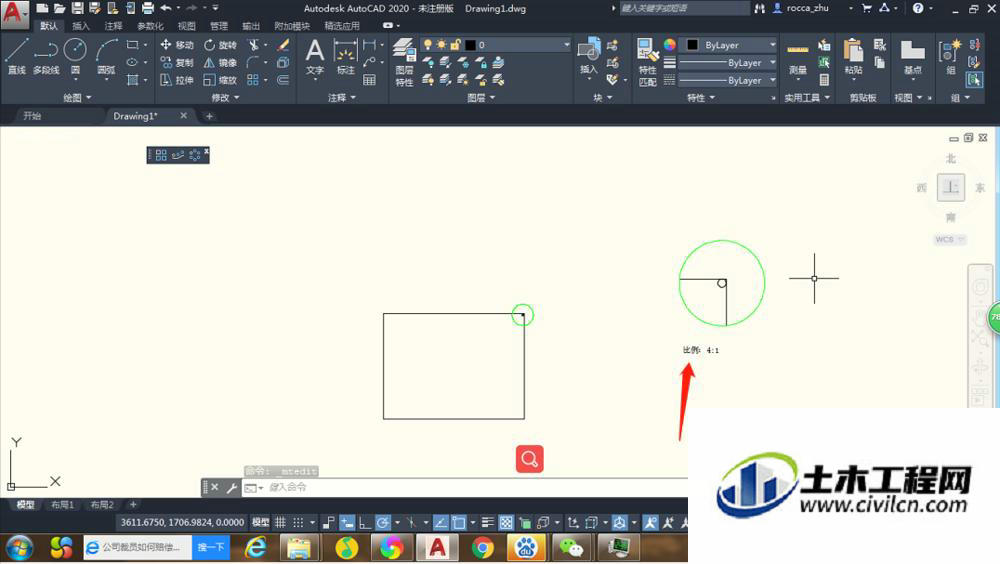1000x564 pixels.
Task: Click the keyword search box in title bar
Action: pyautogui.click(x=684, y=8)
